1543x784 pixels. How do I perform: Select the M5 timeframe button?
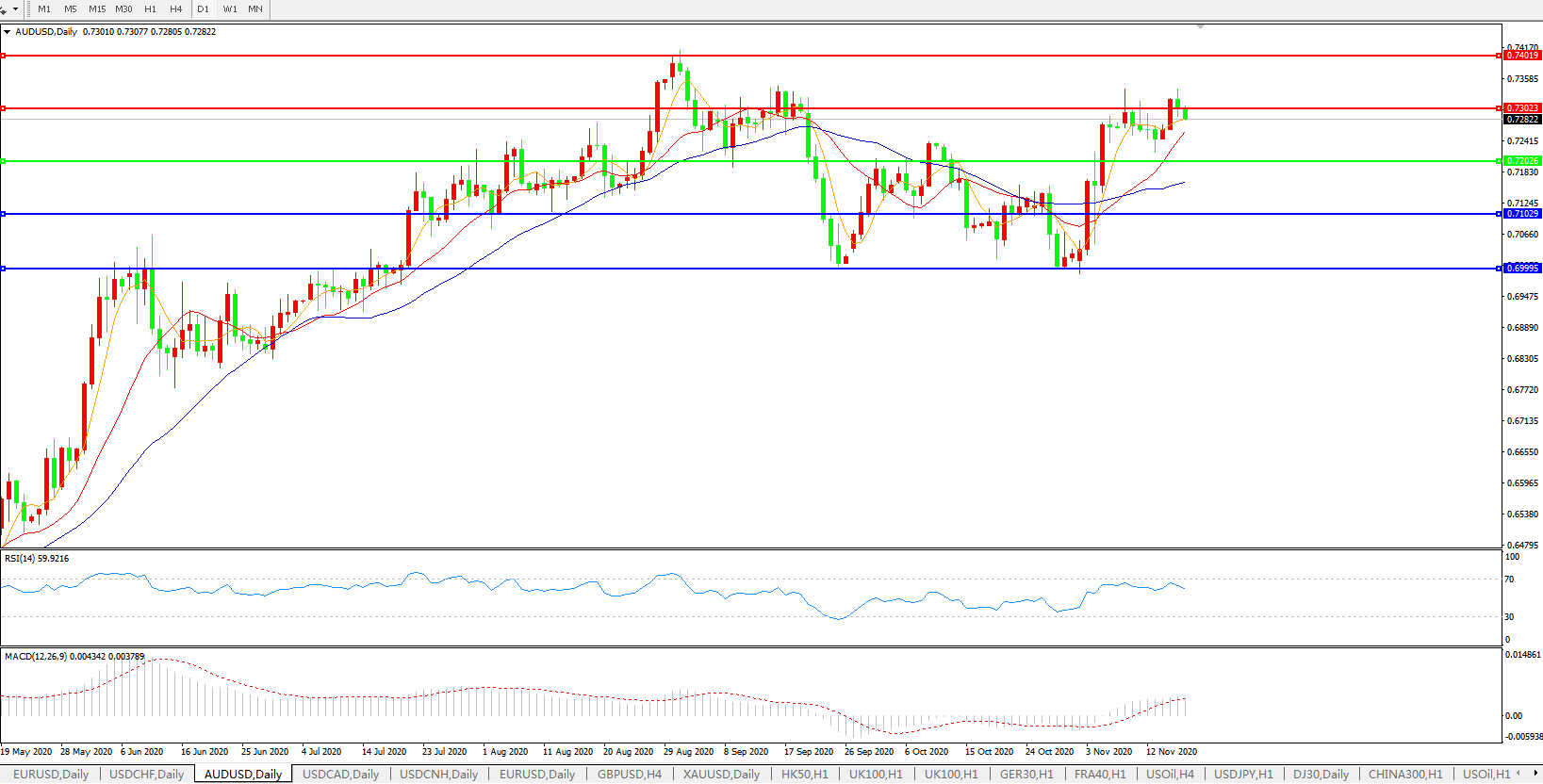[71, 9]
